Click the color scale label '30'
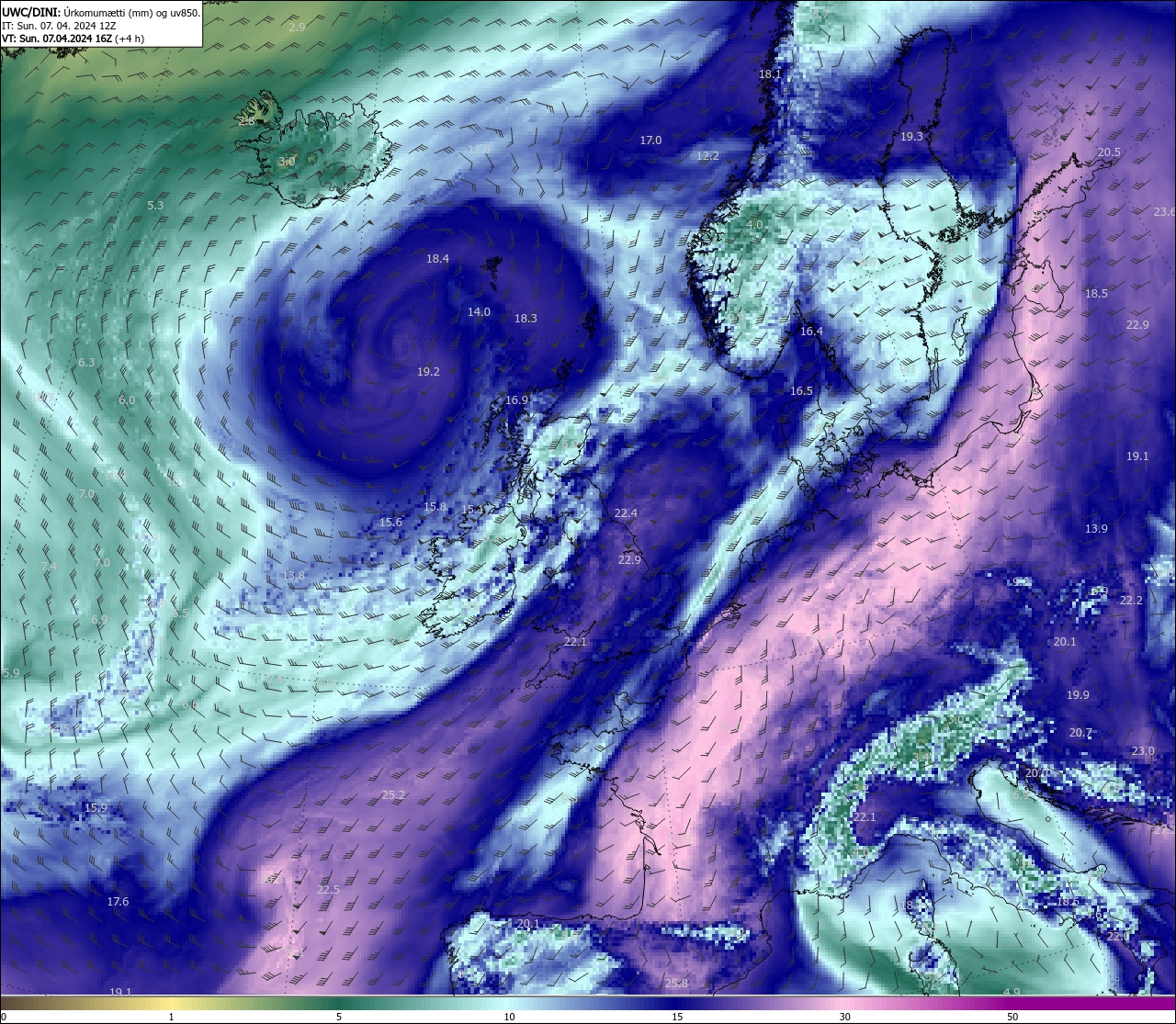 844,1017
